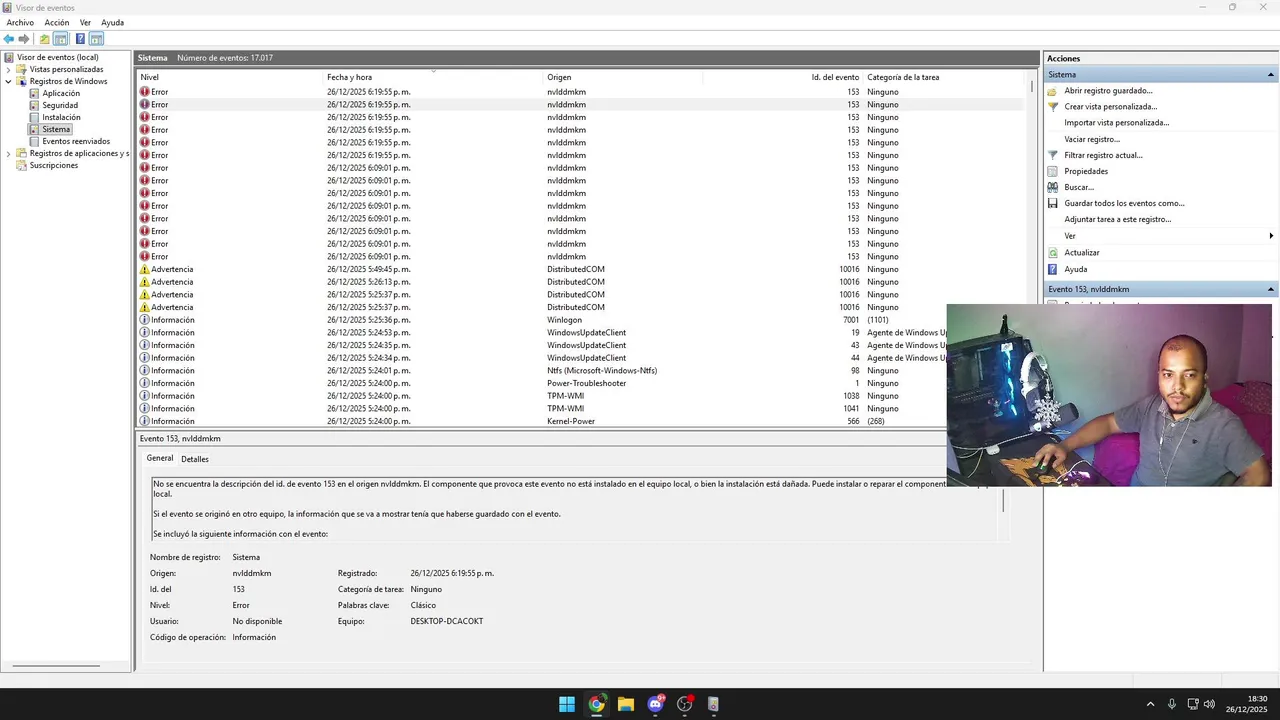Expand the Vistas personalizadas tree node
The height and width of the screenshot is (720, 1280).
(9, 70)
